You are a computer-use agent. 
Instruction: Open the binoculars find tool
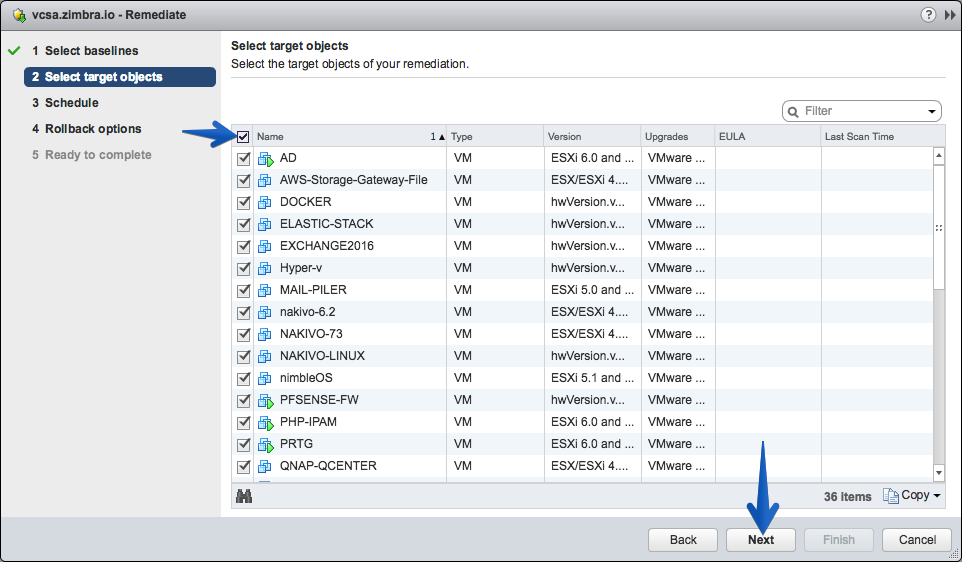pyautogui.click(x=244, y=496)
